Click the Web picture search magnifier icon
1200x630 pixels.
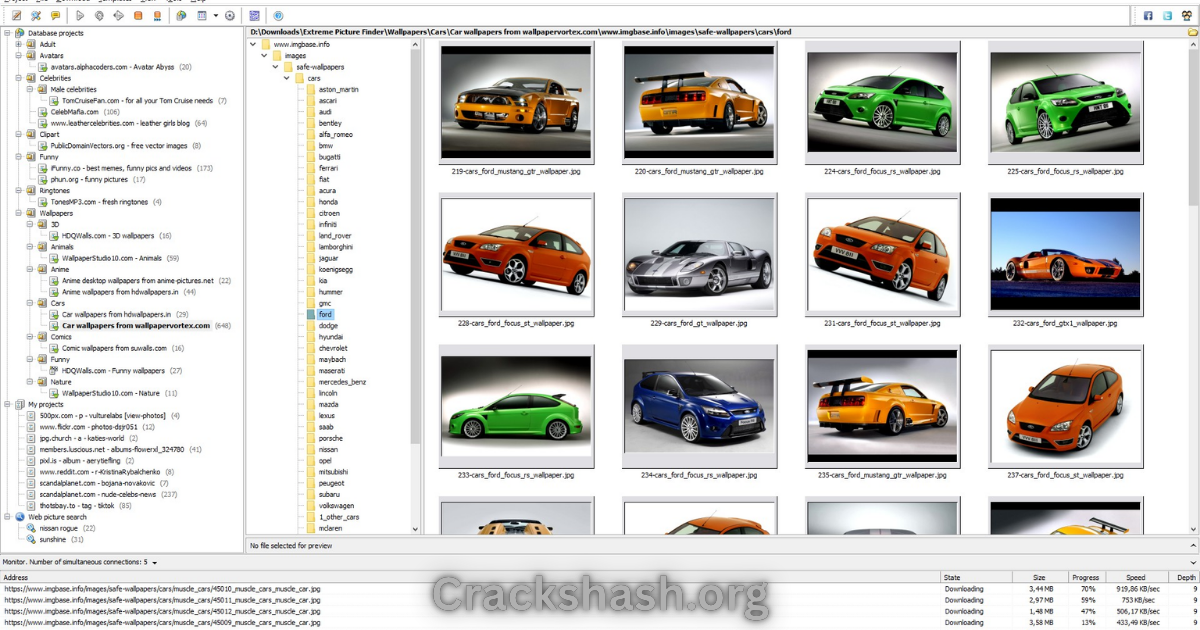[x=20, y=517]
